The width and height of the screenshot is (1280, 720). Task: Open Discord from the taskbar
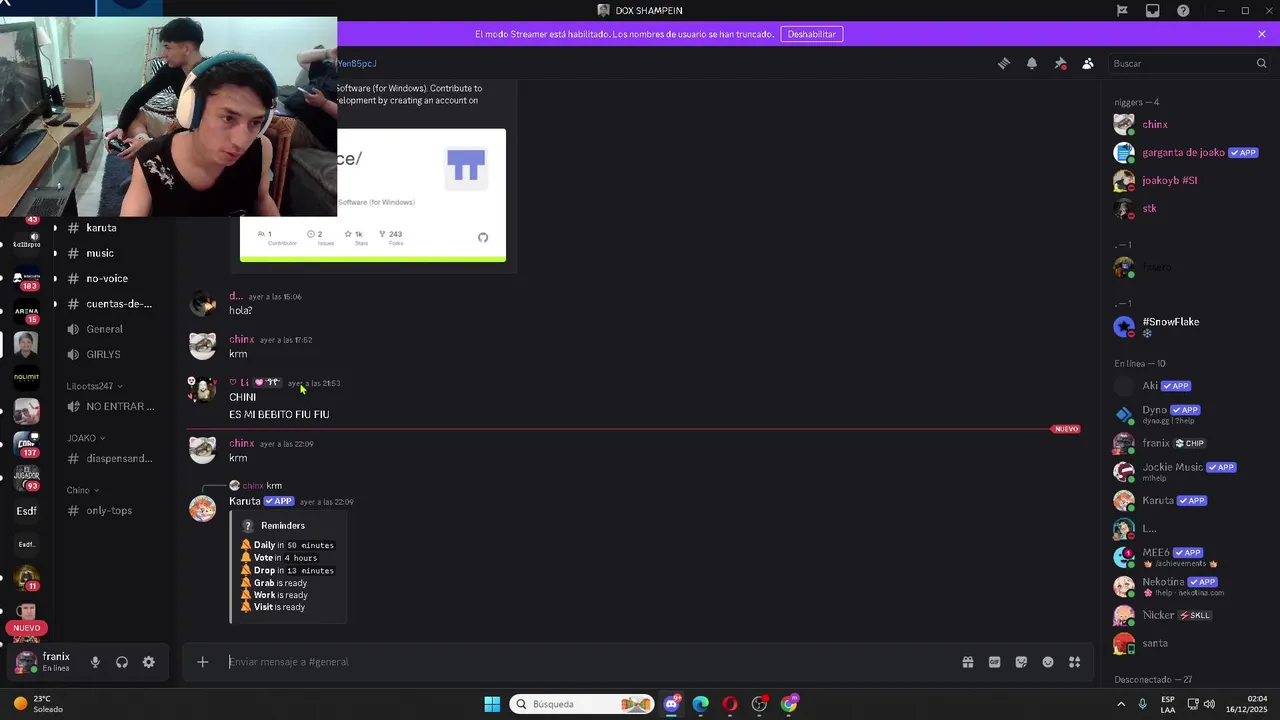(671, 704)
